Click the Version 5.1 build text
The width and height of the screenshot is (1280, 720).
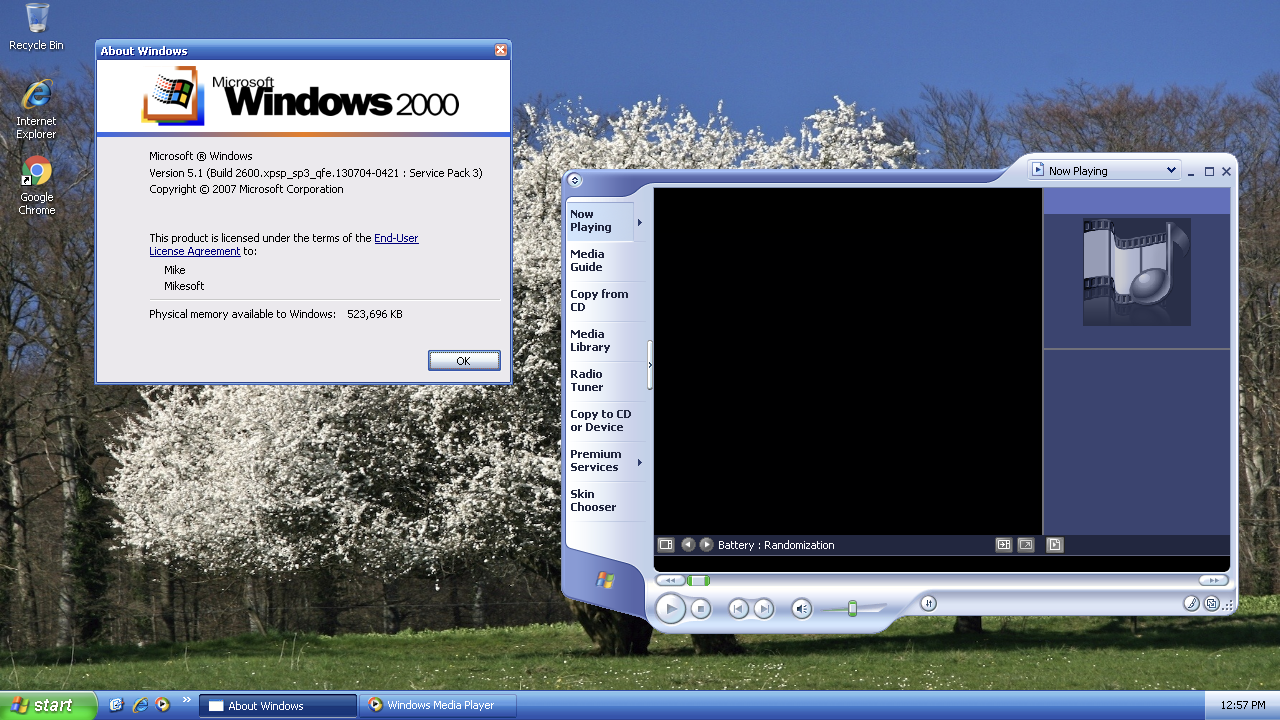[x=316, y=173]
